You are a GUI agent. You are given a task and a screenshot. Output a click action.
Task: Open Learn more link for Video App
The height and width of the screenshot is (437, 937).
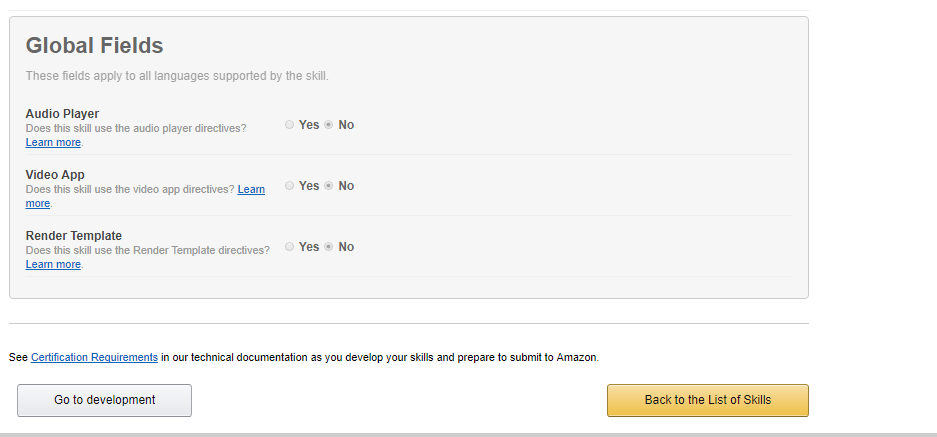point(251,190)
